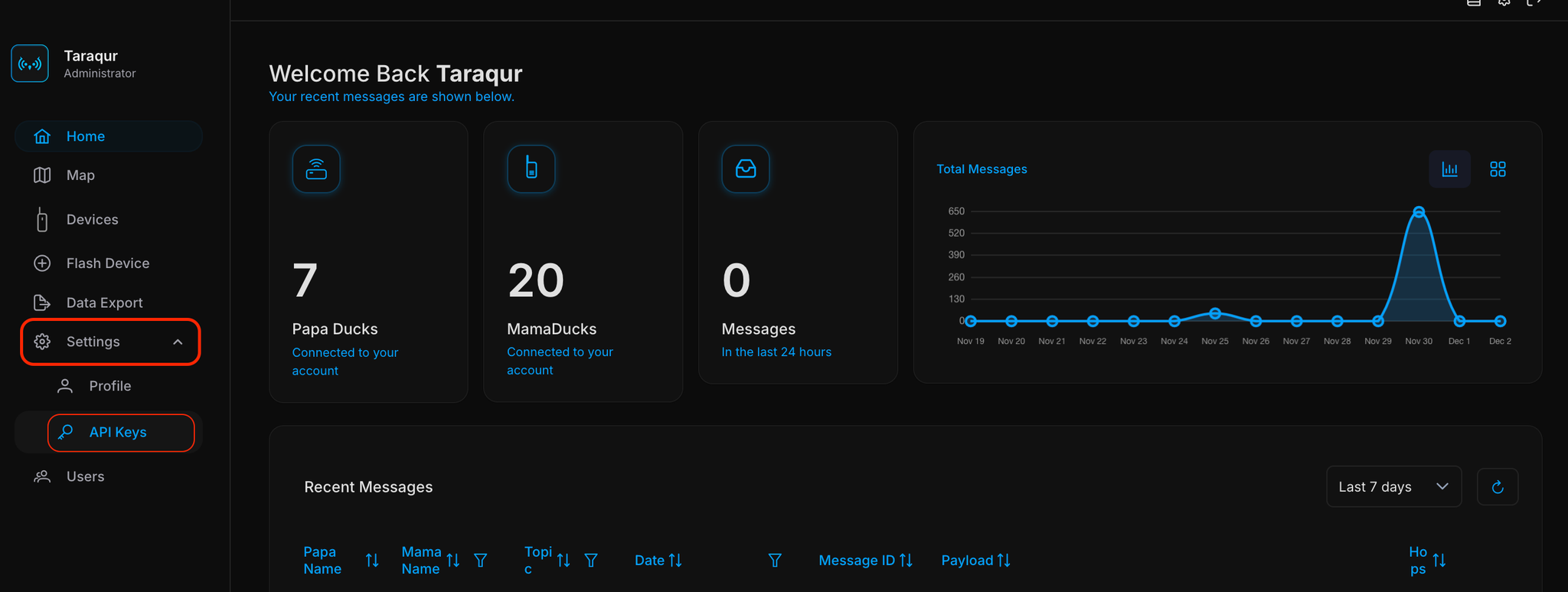Sort the table by Hops
The image size is (1568, 592).
pos(1439,561)
